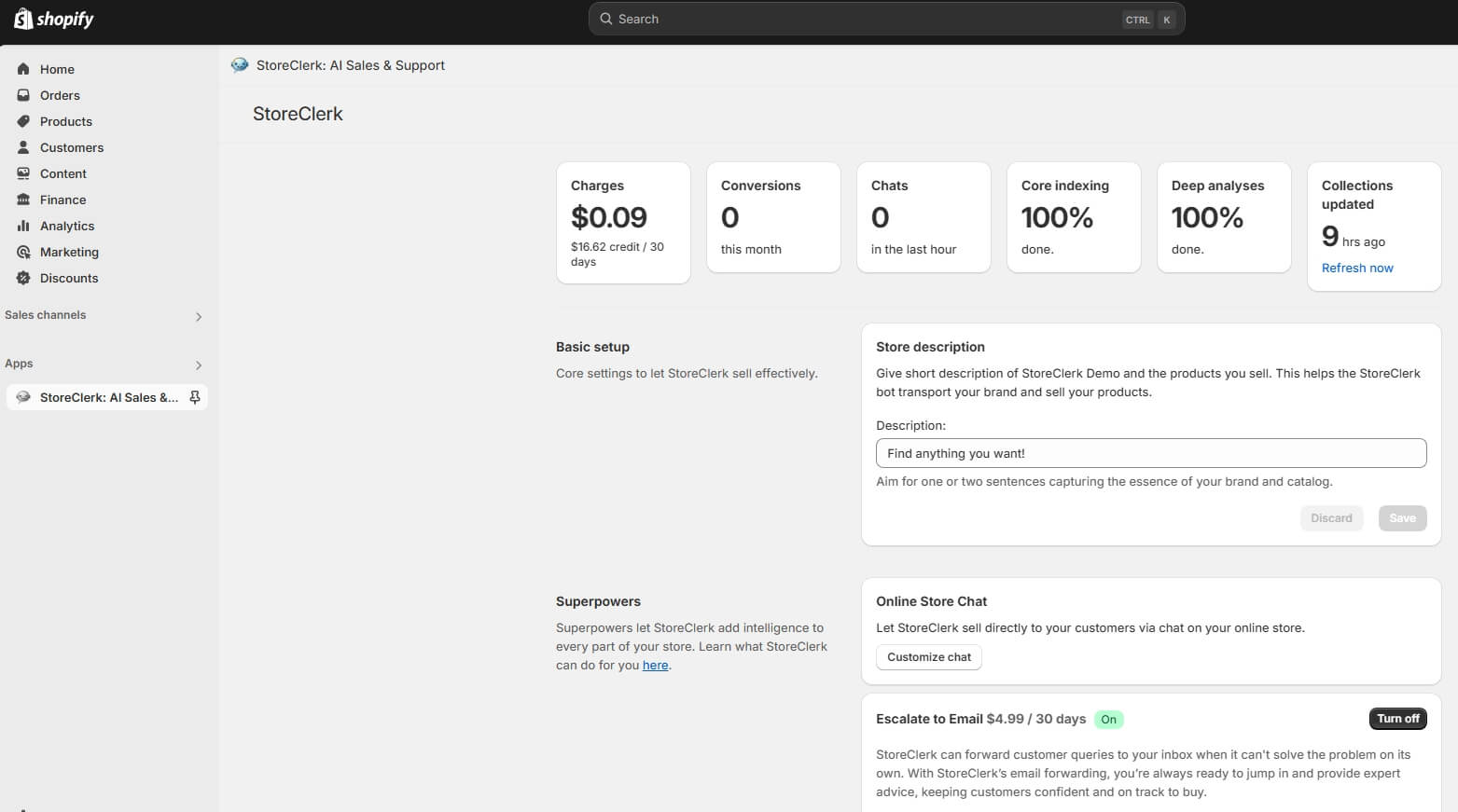Image resolution: width=1458 pixels, height=812 pixels.
Task: Select the Products icon
Action: coord(23,121)
